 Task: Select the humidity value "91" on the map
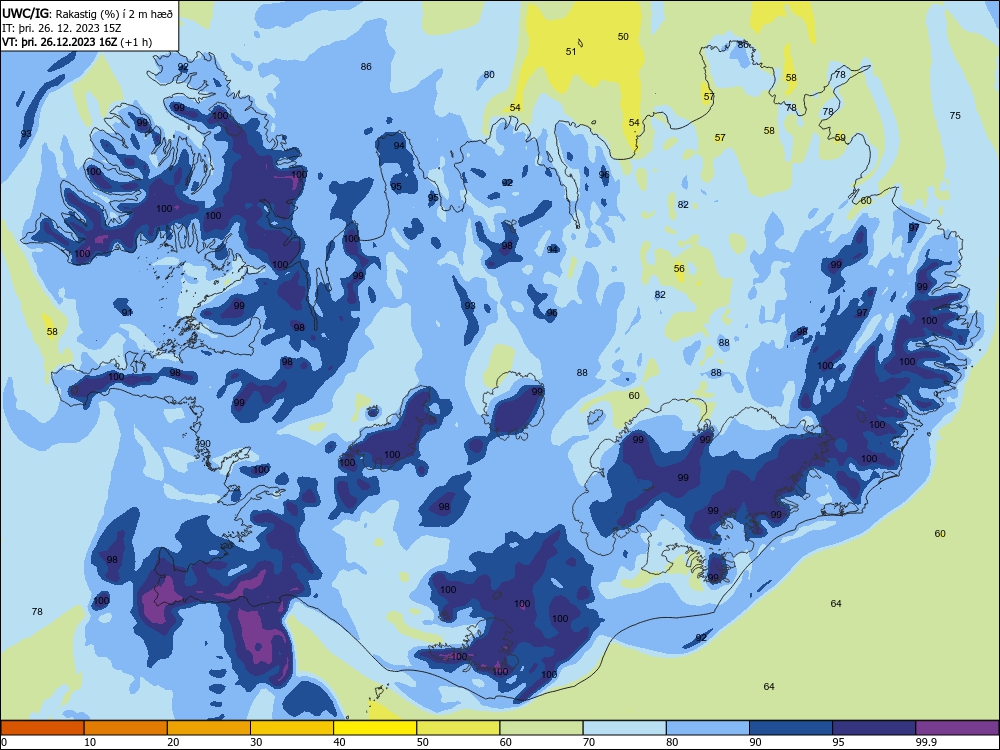127,312
